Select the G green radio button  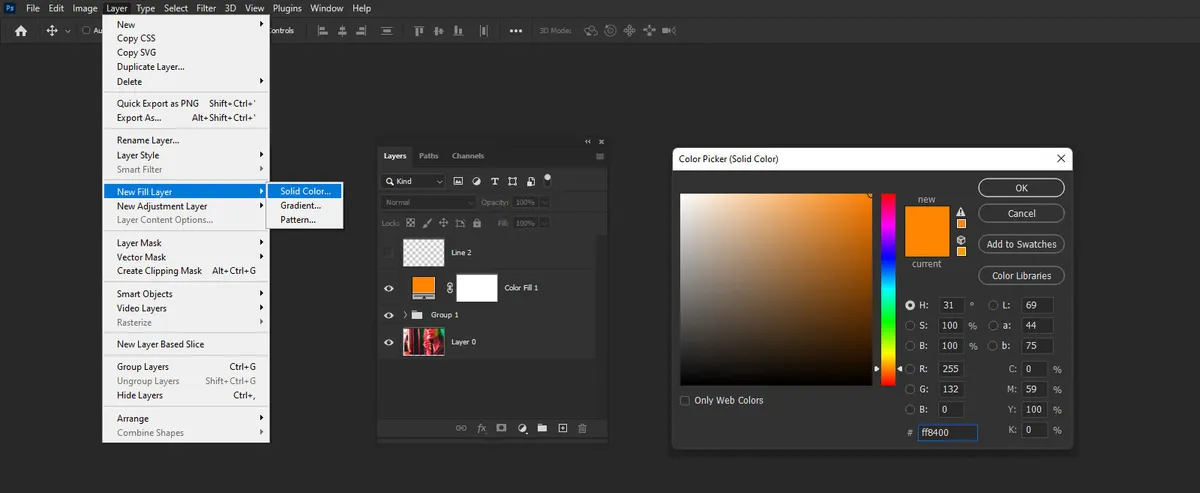[910, 389]
